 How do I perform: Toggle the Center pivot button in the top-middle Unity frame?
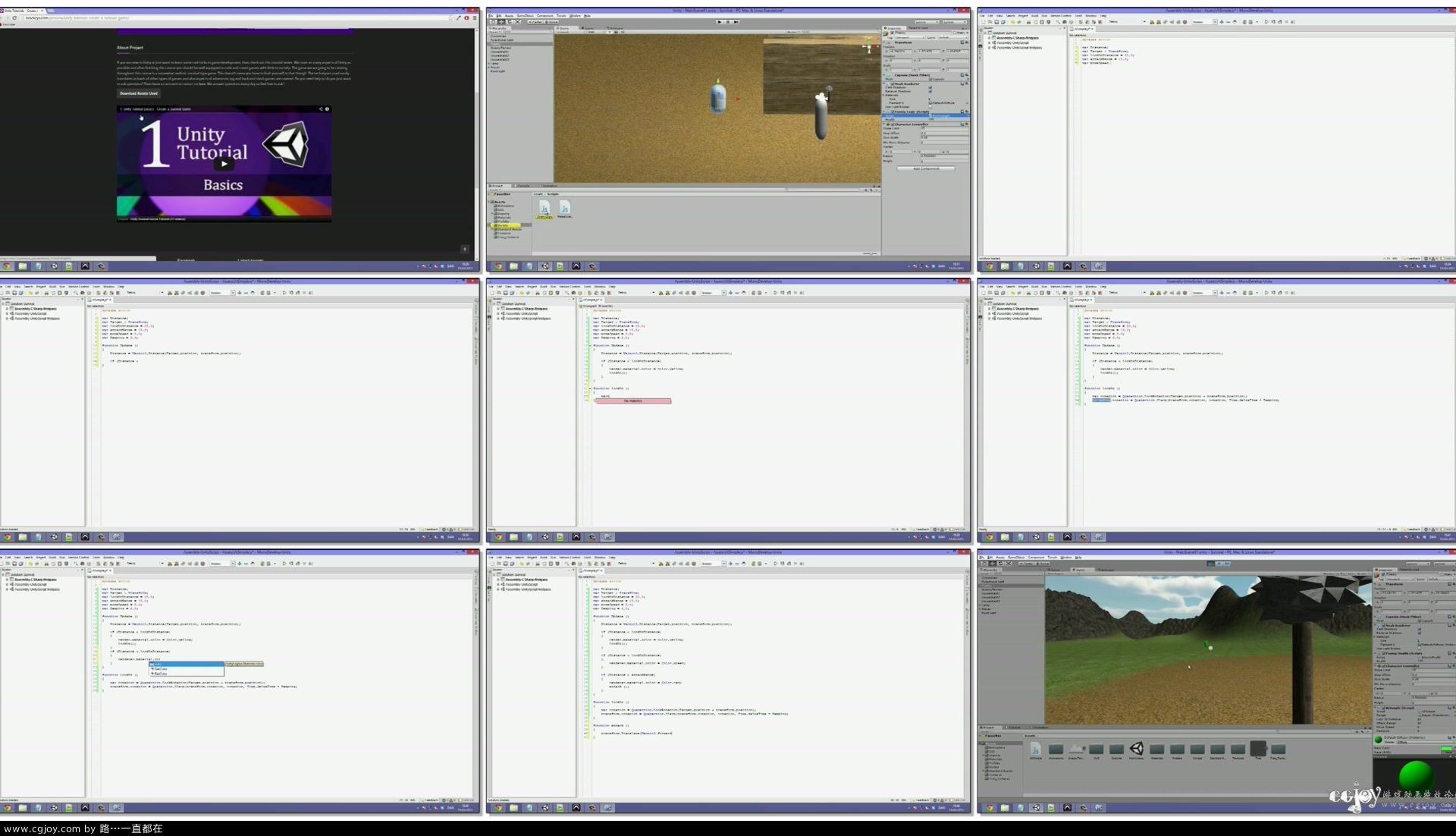point(535,22)
